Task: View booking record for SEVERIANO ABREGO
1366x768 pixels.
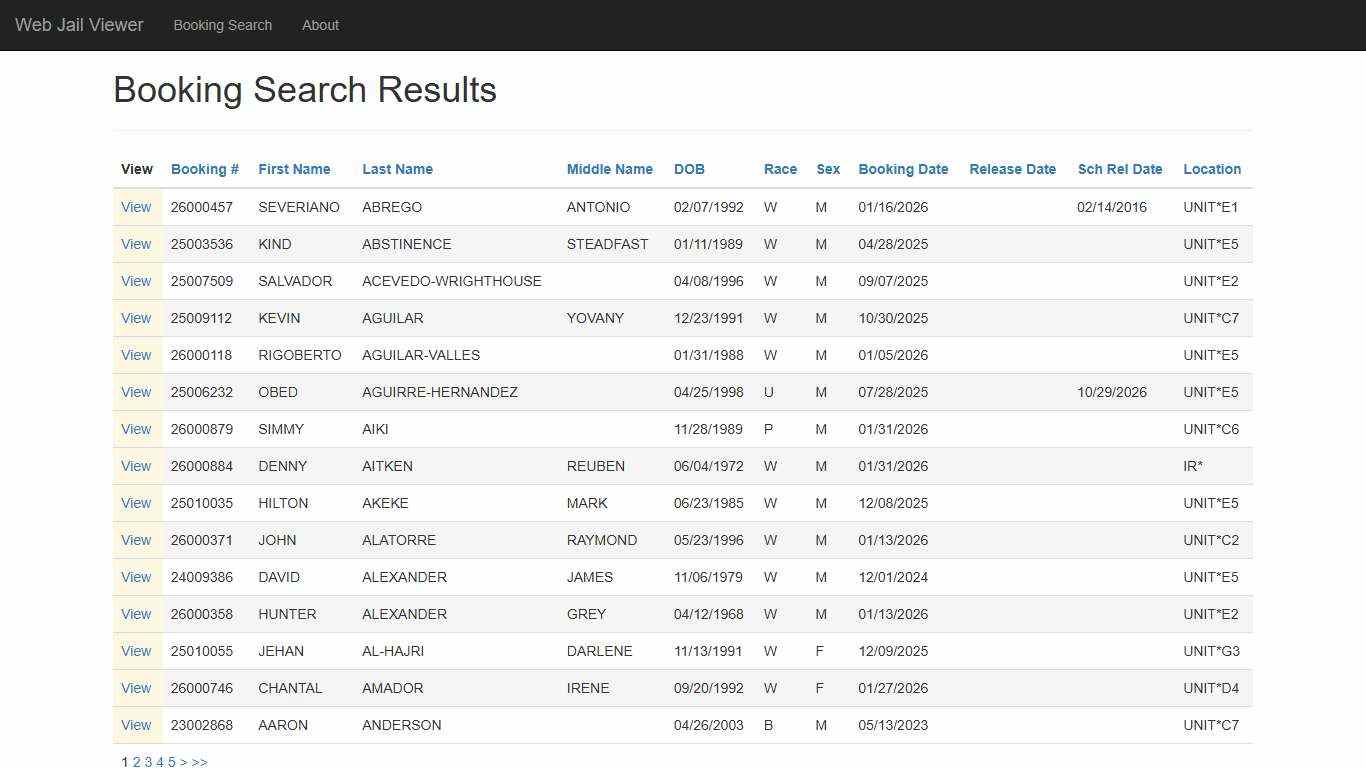Action: click(136, 207)
